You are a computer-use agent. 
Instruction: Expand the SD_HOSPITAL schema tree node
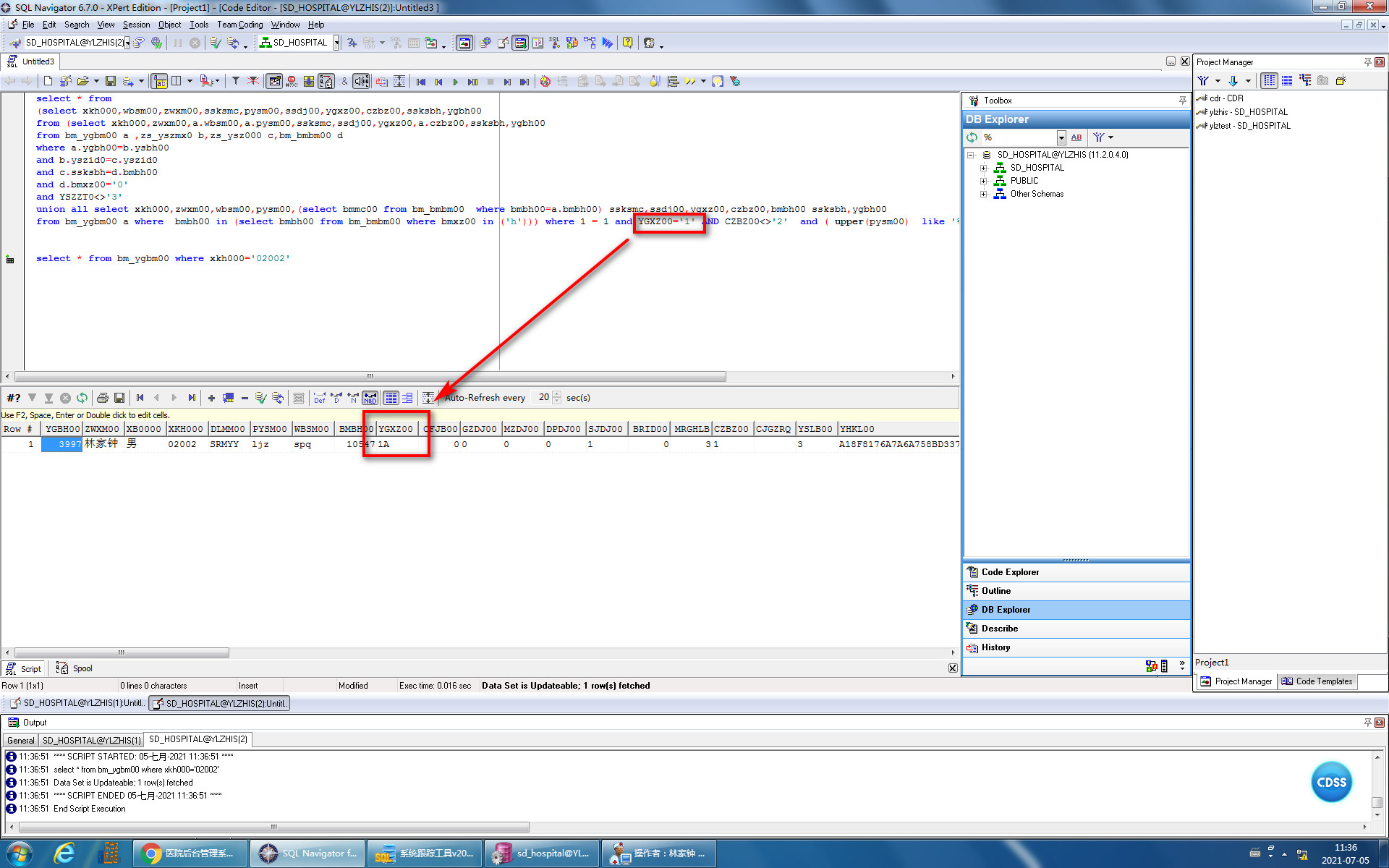(x=983, y=168)
